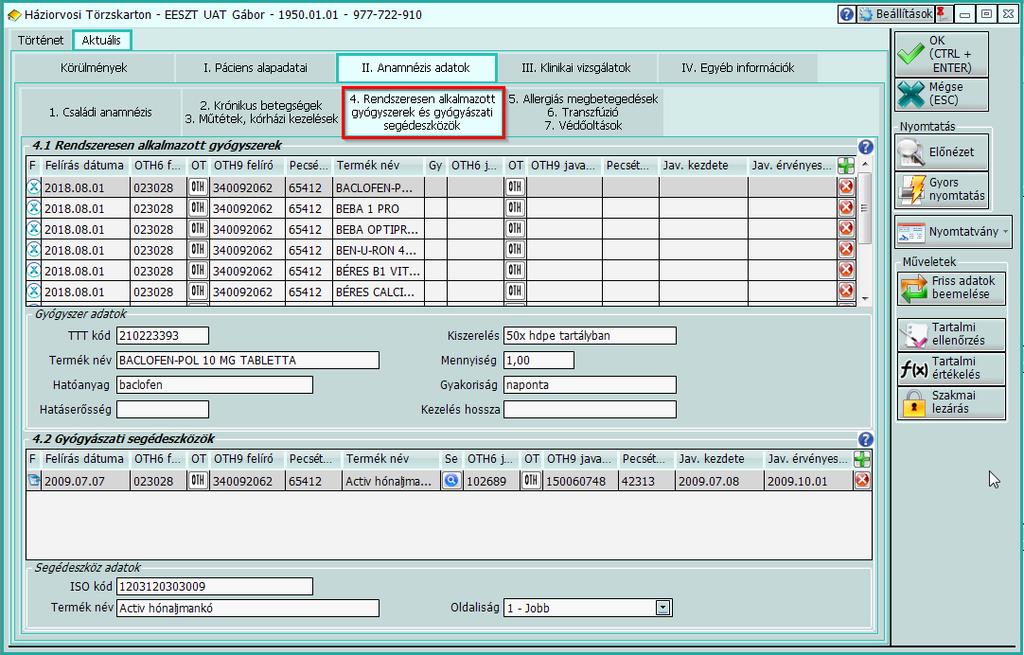Delete the BEN-U-RON 4... row

pos(846,249)
